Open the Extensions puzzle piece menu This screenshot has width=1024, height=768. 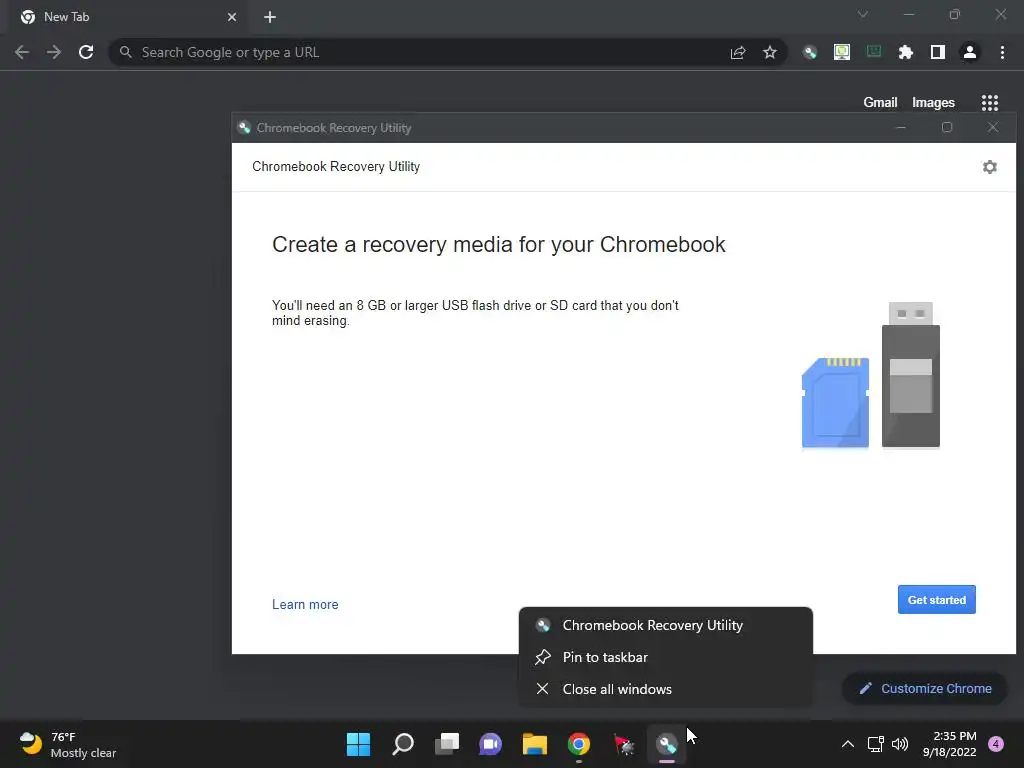(x=906, y=52)
